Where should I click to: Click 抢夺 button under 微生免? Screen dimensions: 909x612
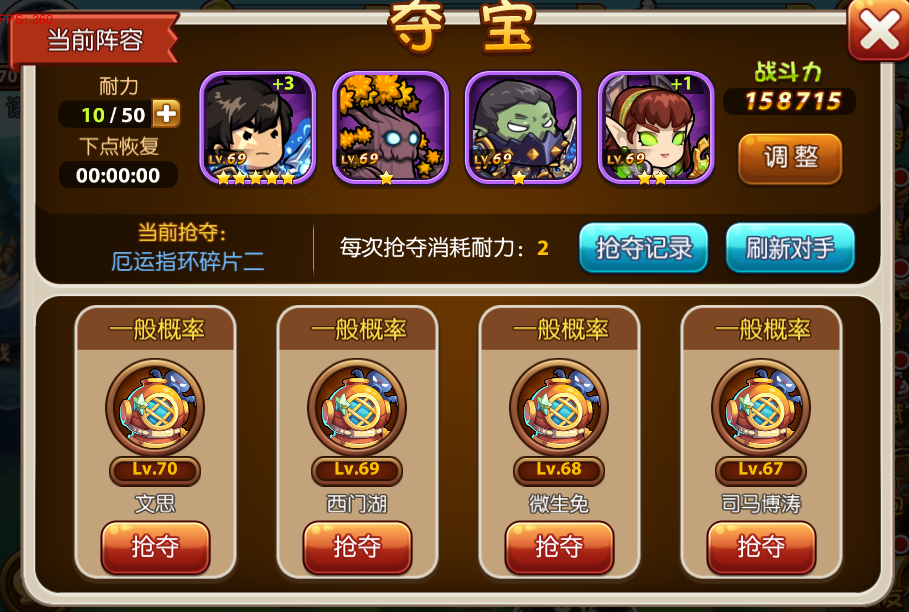tap(559, 547)
